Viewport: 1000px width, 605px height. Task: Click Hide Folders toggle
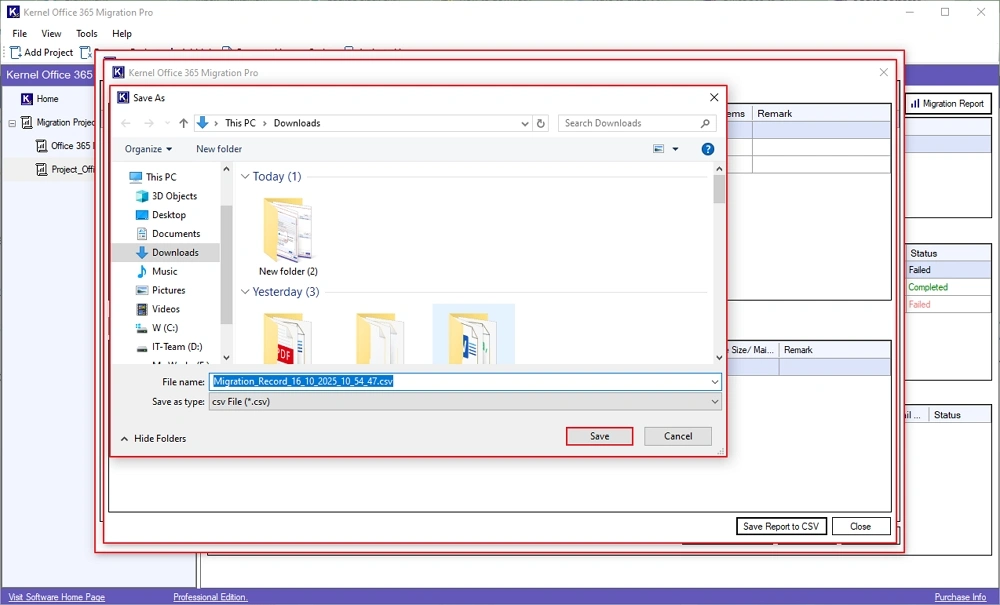point(153,438)
